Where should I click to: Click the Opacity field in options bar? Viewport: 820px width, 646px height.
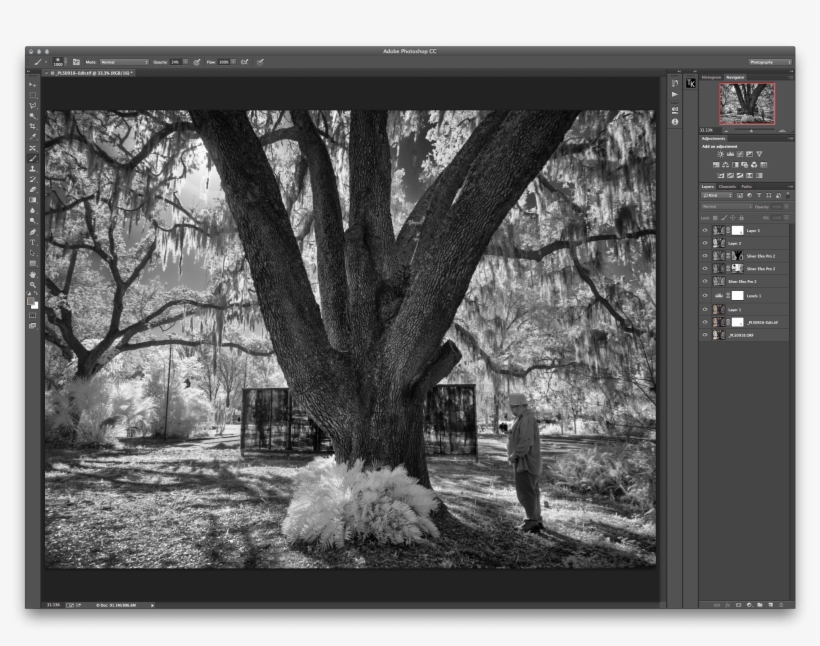tap(176, 62)
